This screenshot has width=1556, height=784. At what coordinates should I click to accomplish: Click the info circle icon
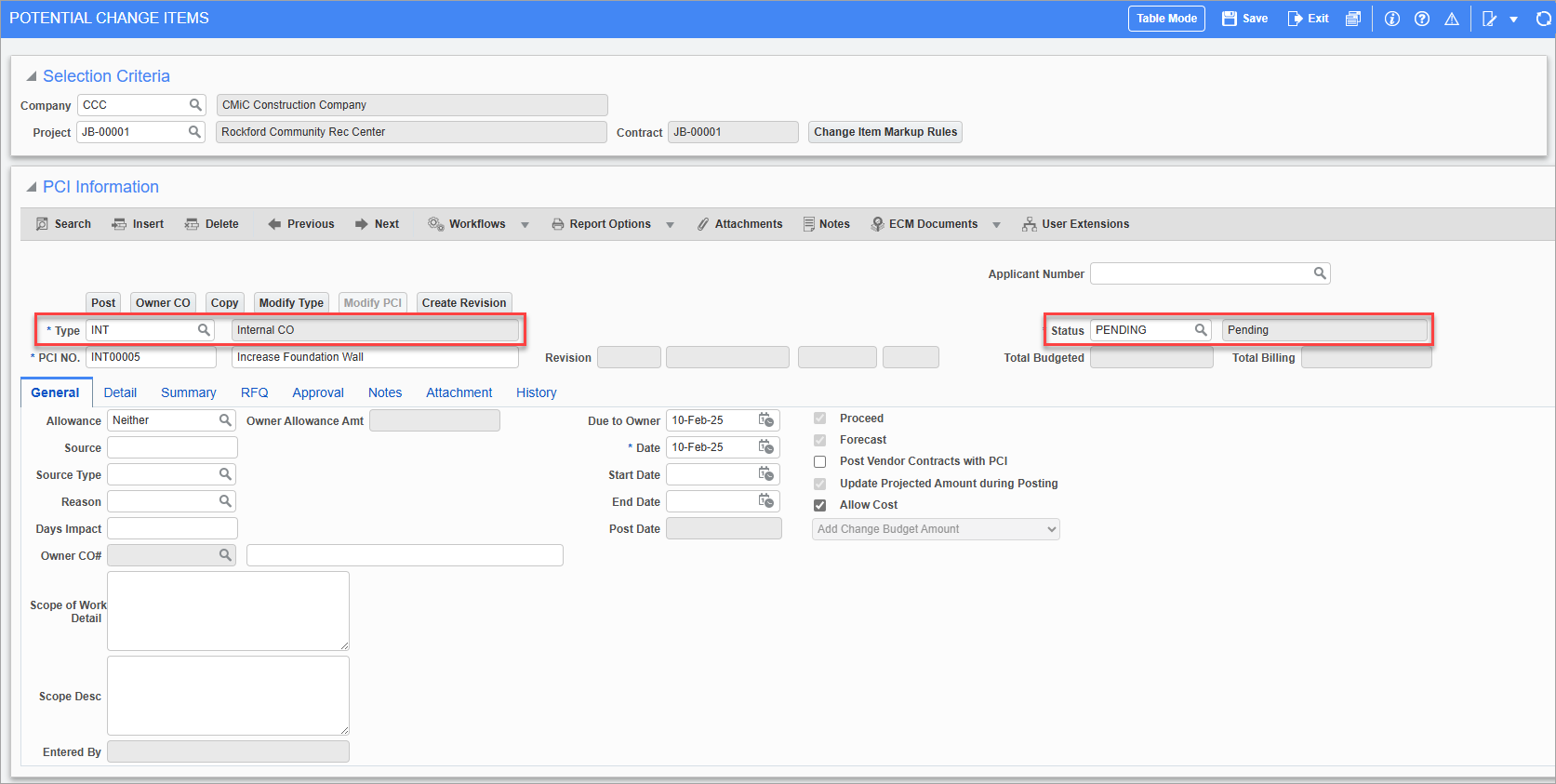pos(1392,19)
